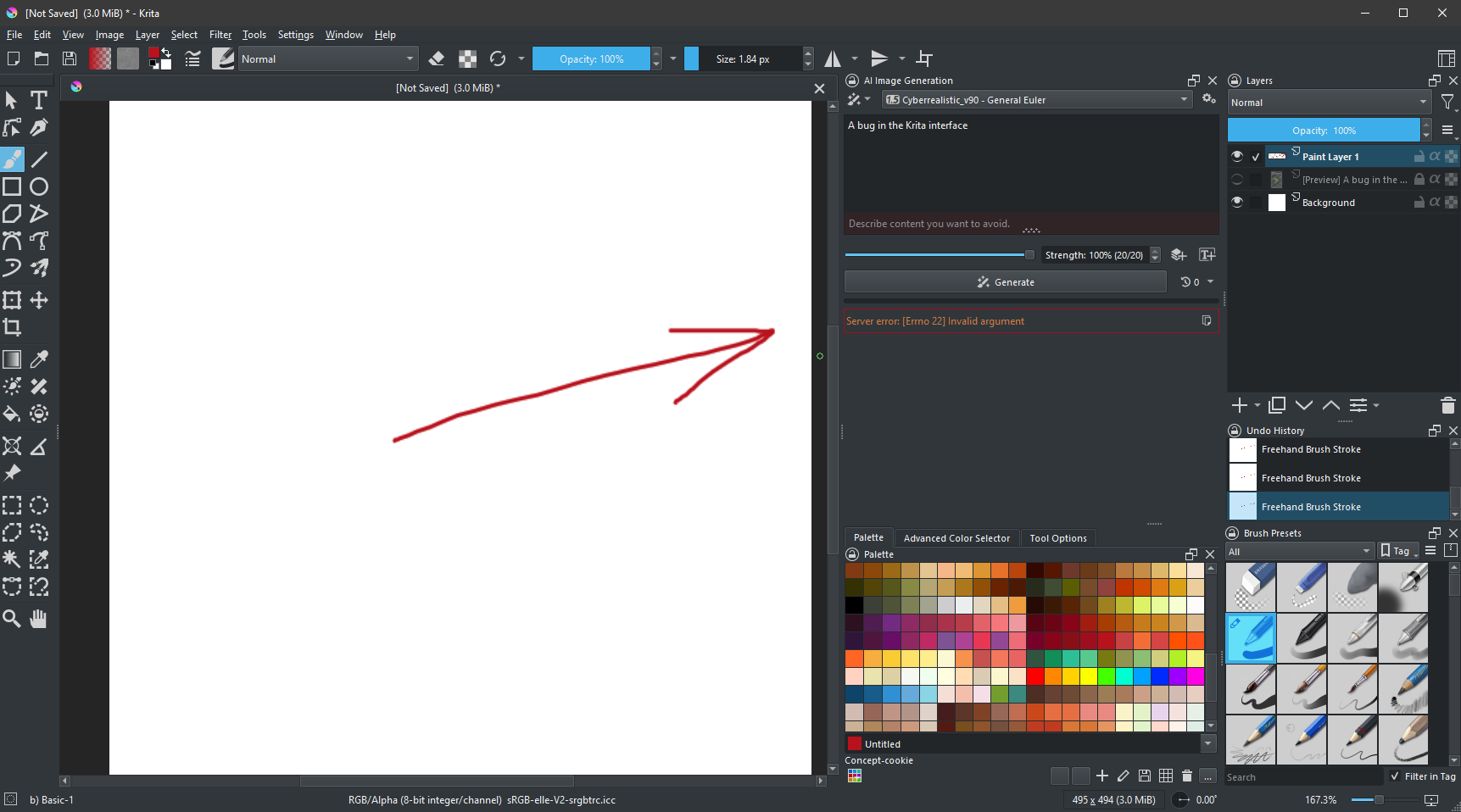This screenshot has height=812, width=1461.
Task: Select the Color Sampler eyedropper tool
Action: tap(39, 359)
